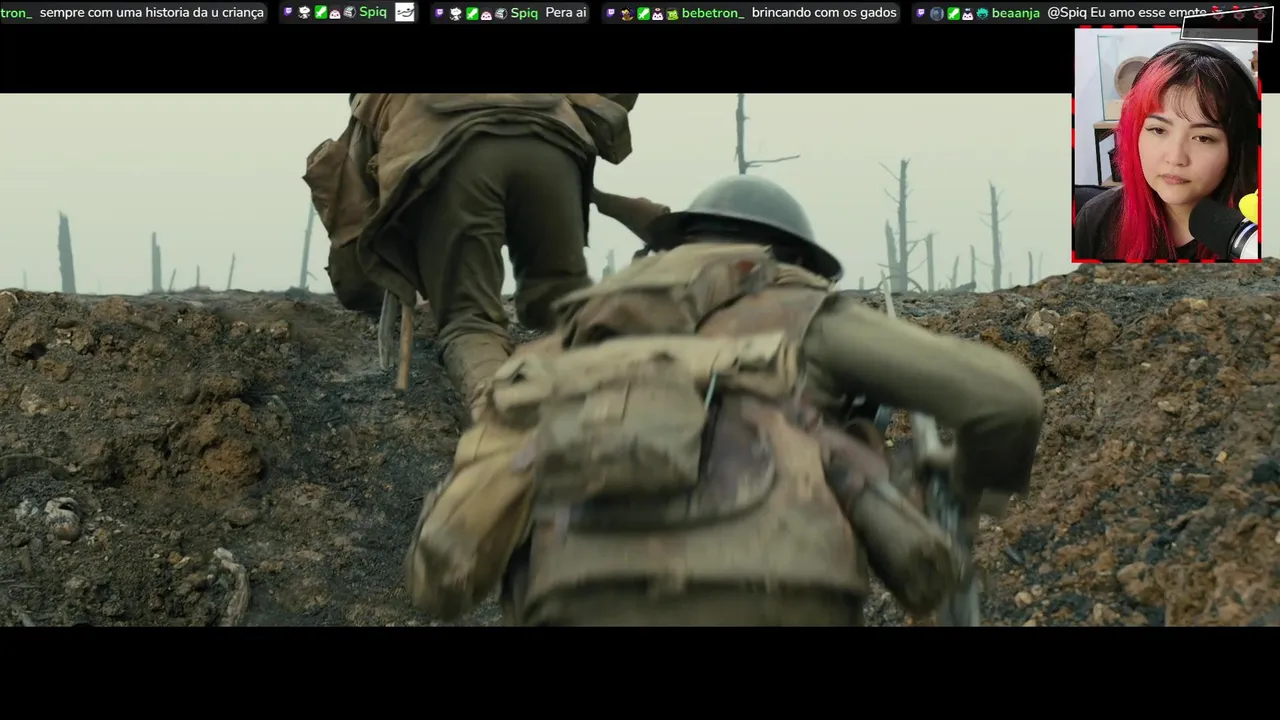
Task: Click the green sword badge in bebetron_'s message
Action: [x=643, y=13]
